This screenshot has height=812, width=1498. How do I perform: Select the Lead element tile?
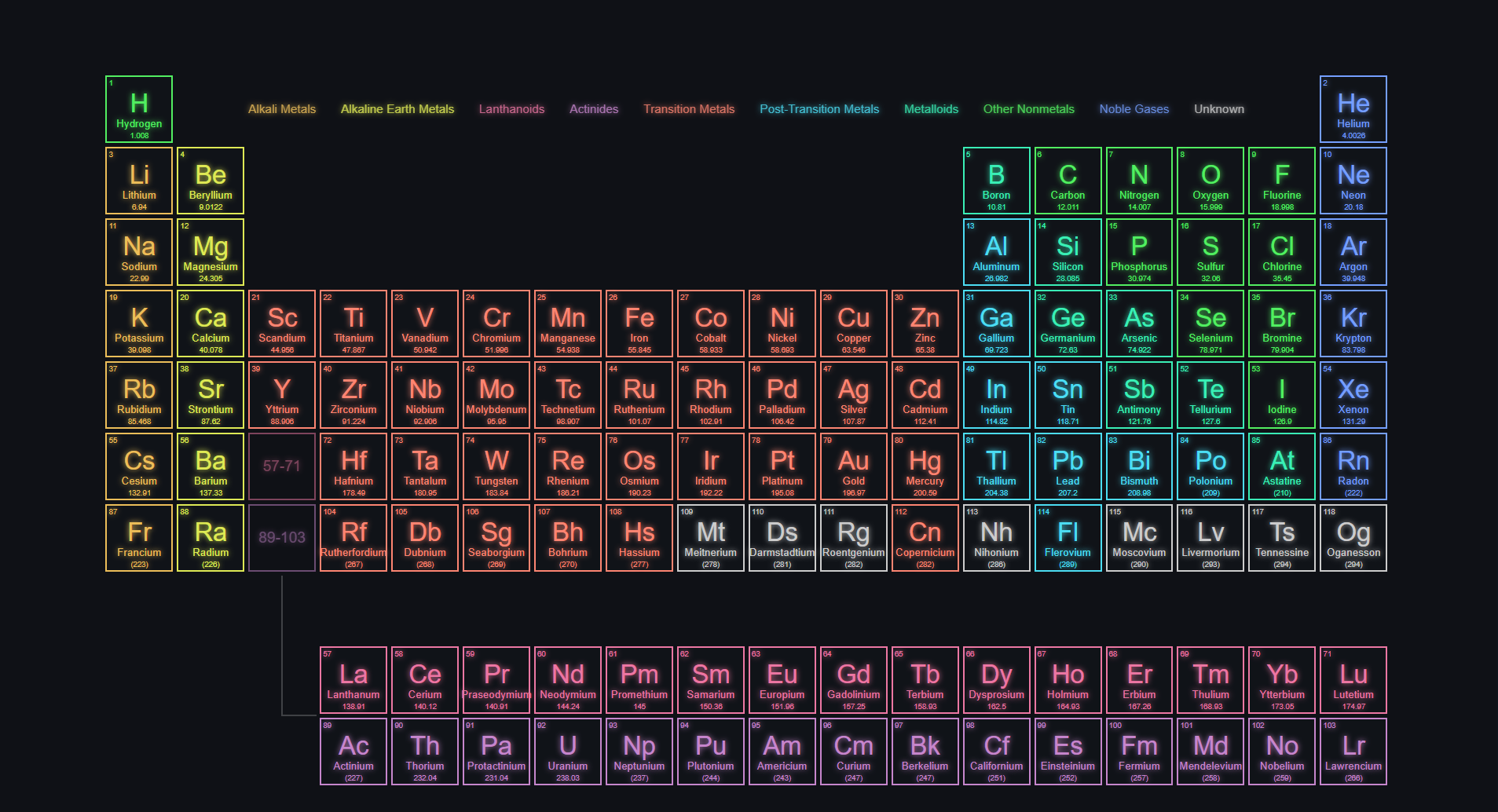tap(1068, 466)
